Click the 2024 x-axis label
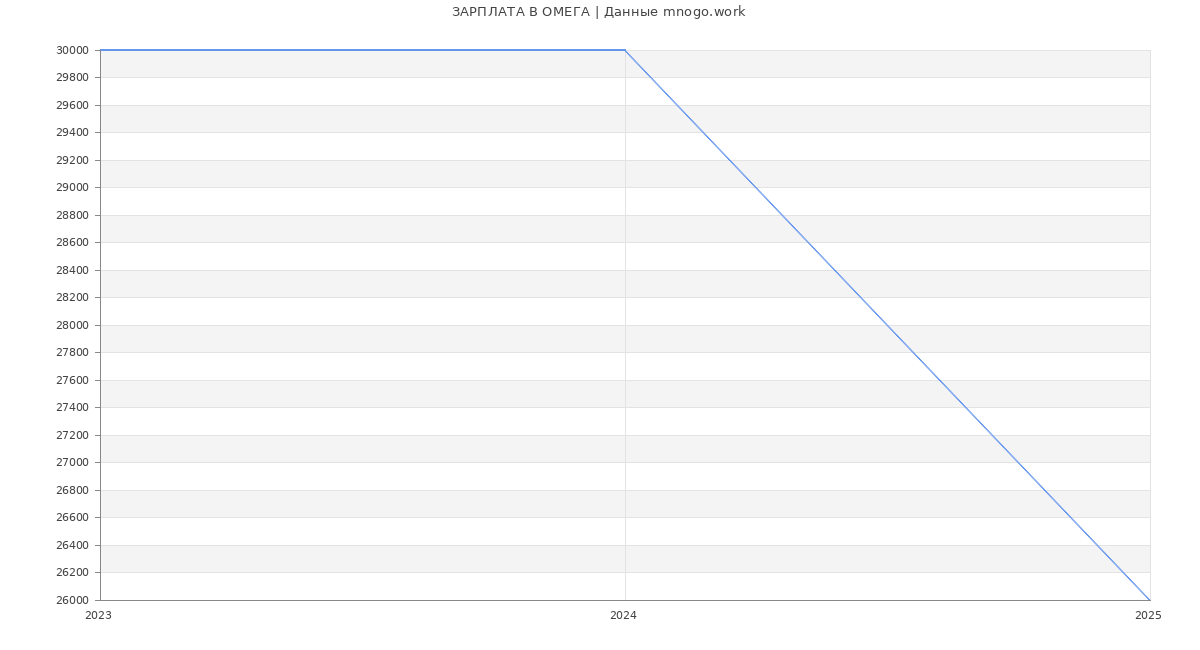The image size is (1200, 650). click(x=623, y=616)
